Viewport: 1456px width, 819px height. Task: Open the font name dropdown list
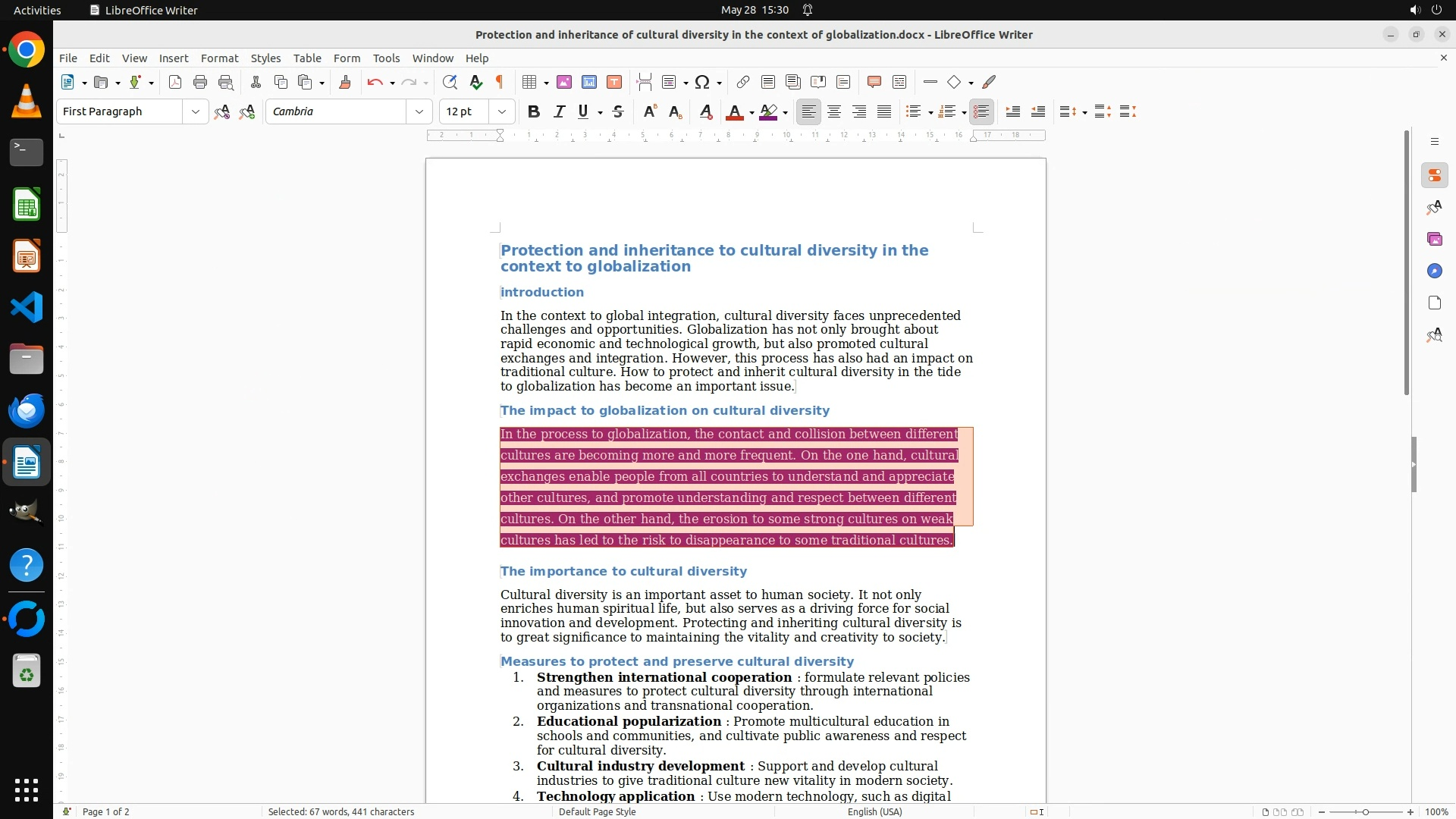pyautogui.click(x=419, y=111)
